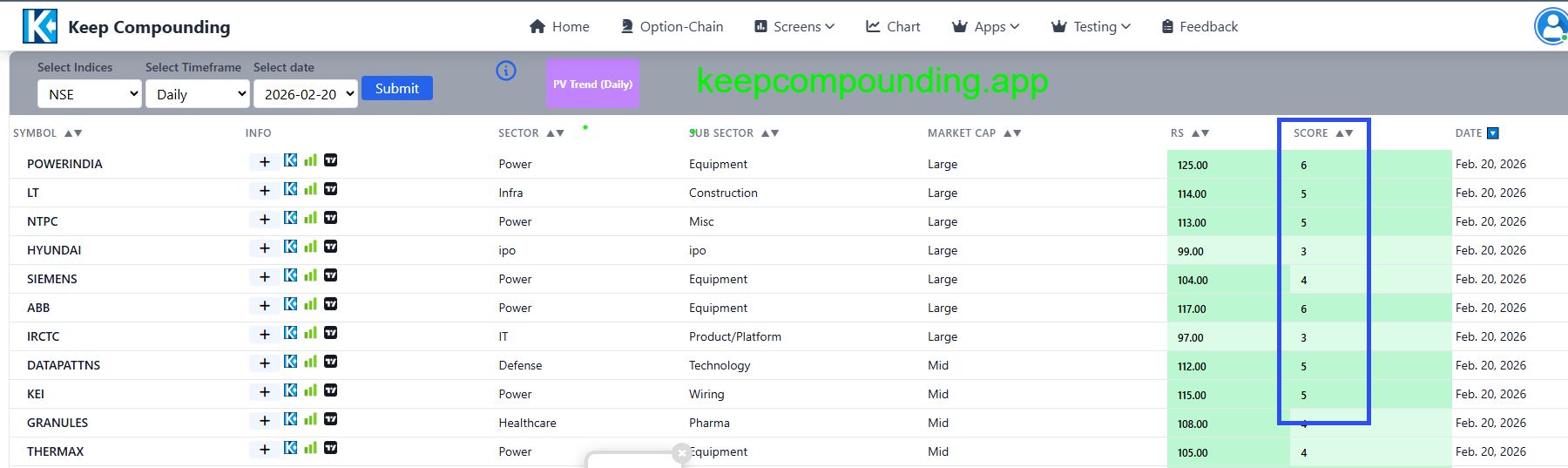Viewport: 1568px width, 468px height.
Task: Open the 2026-02-20 date dropdown
Action: [x=306, y=94]
